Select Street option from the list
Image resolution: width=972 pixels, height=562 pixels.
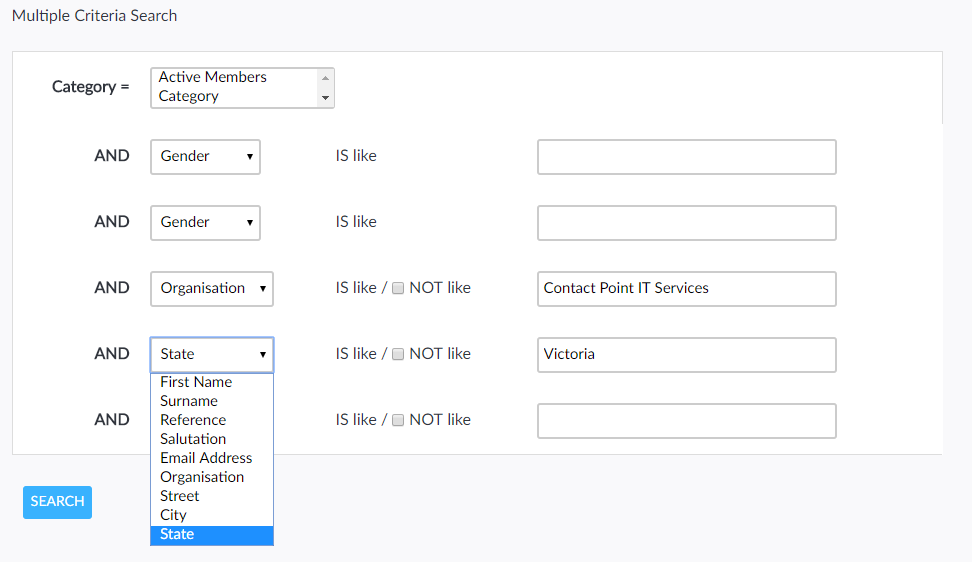[180, 496]
